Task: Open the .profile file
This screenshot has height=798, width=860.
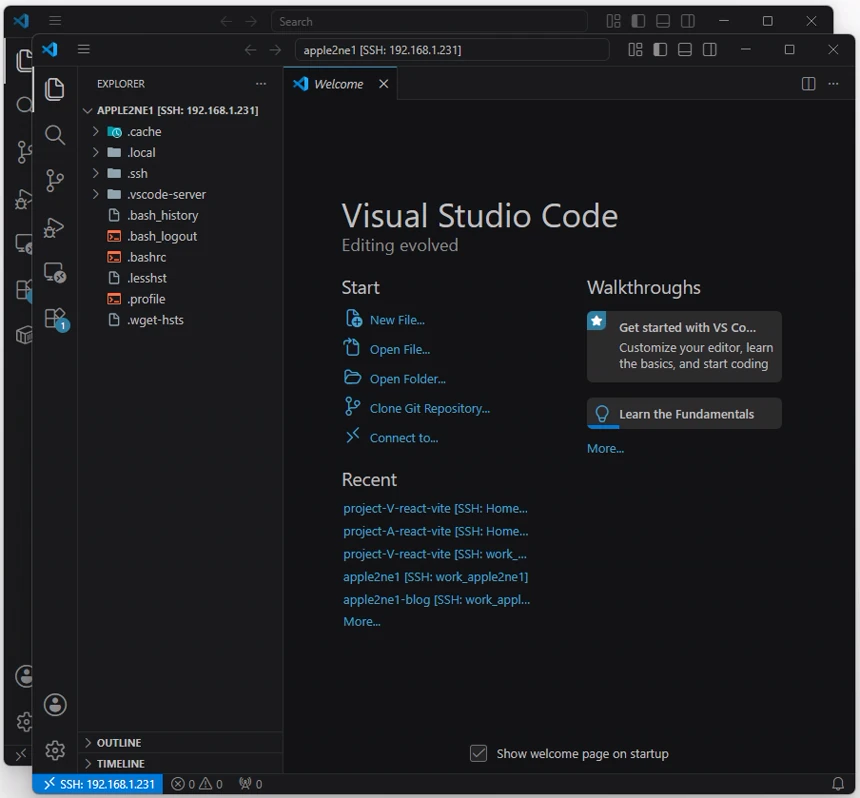Action: click(181, 299)
